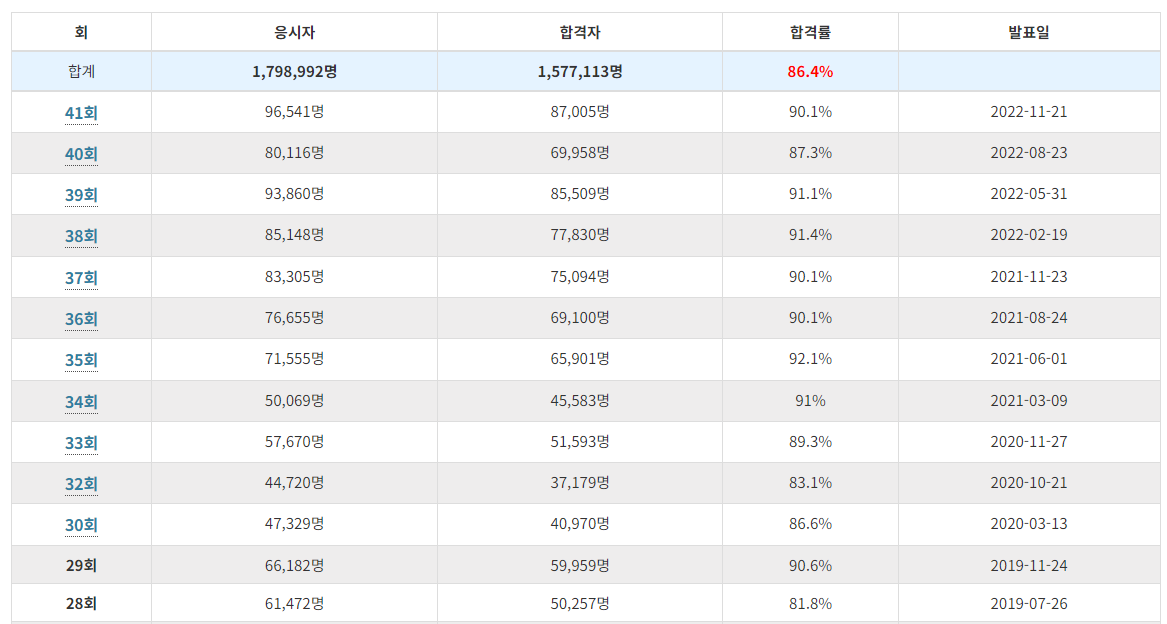Open the 40회 exam results link
Viewport: 1167px width, 624px height.
click(81, 153)
